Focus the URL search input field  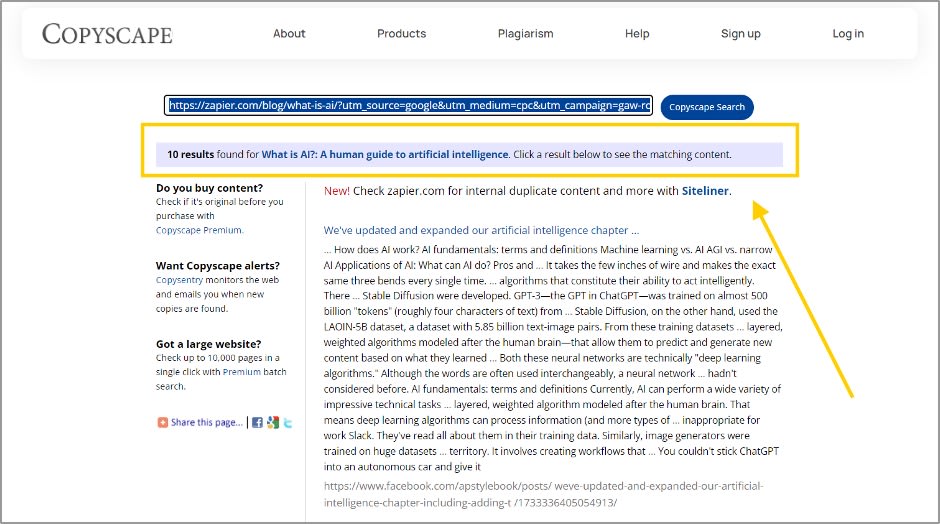408,106
